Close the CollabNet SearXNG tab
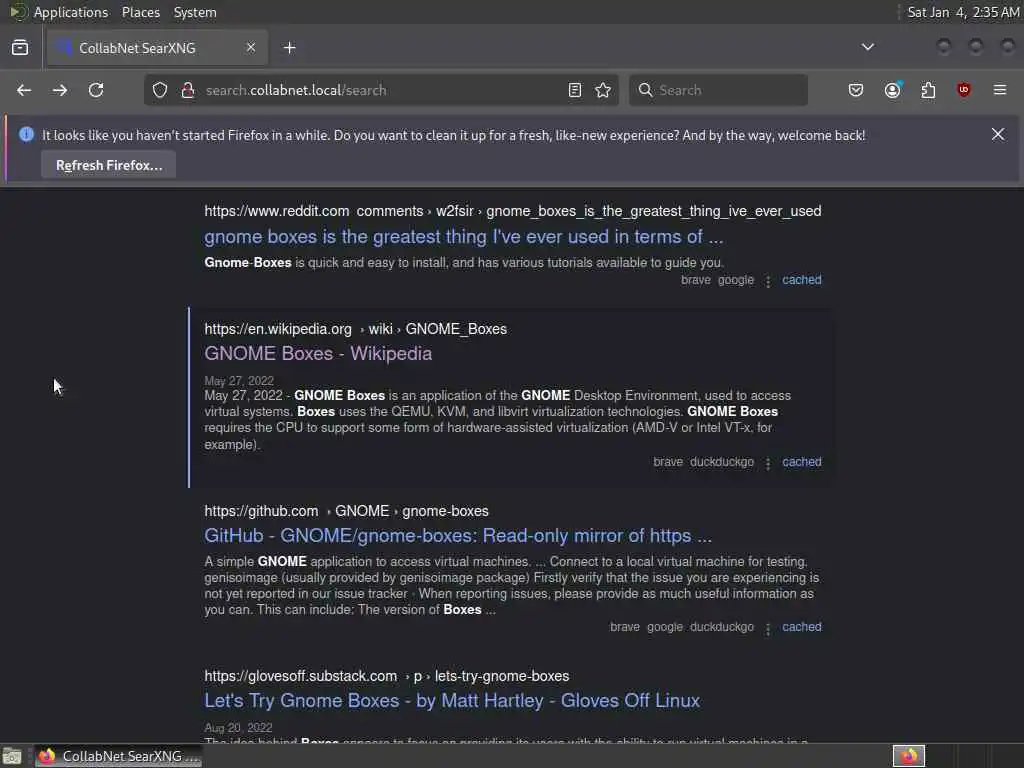This screenshot has width=1024, height=768. point(251,48)
